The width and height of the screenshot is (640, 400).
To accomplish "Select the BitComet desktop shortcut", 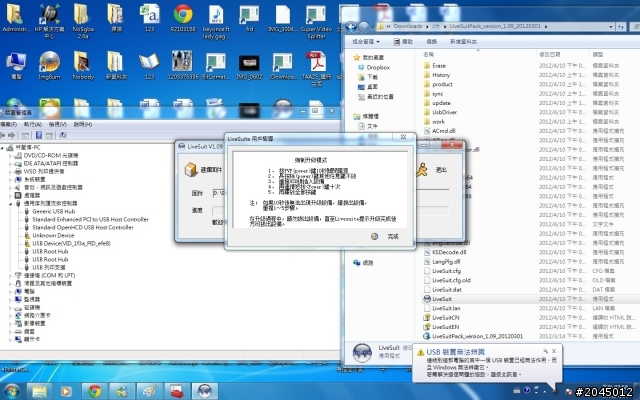I will click(216, 65).
